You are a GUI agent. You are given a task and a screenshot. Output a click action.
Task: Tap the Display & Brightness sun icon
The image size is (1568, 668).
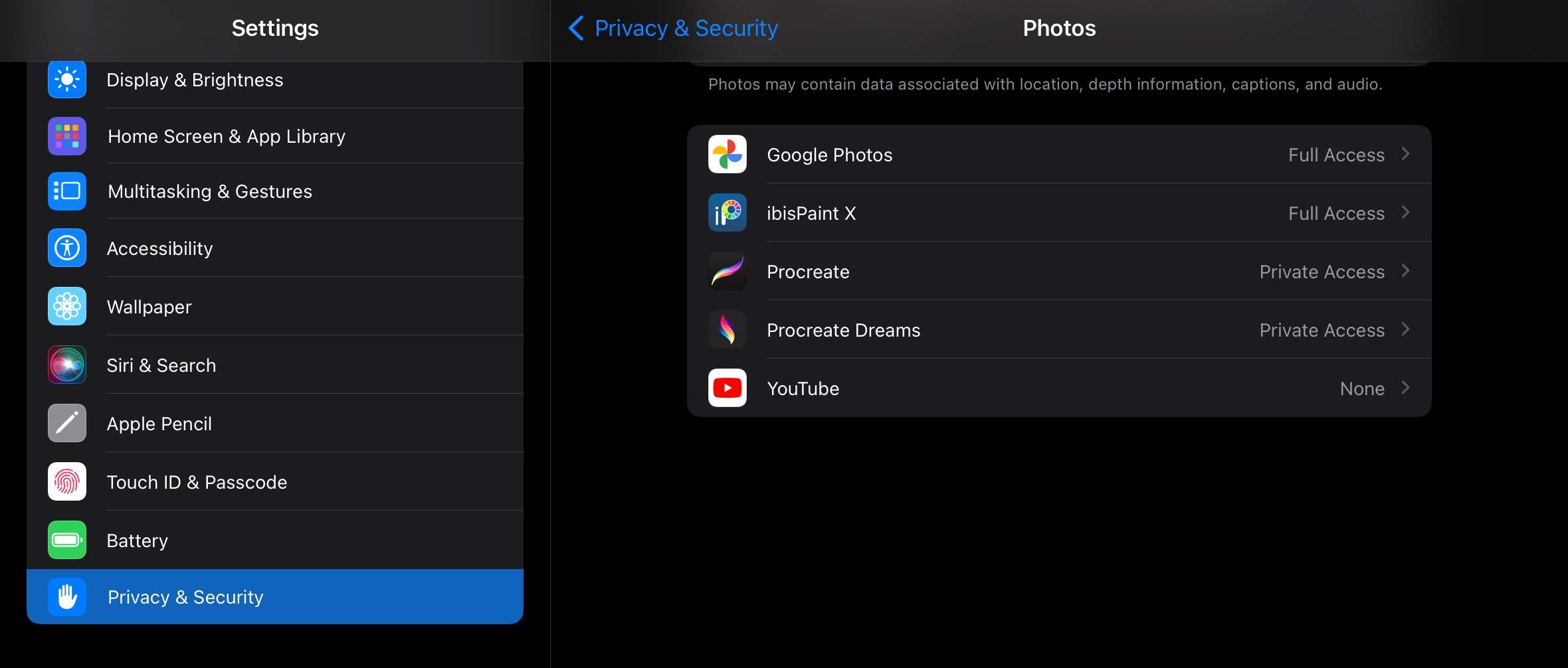pos(67,80)
